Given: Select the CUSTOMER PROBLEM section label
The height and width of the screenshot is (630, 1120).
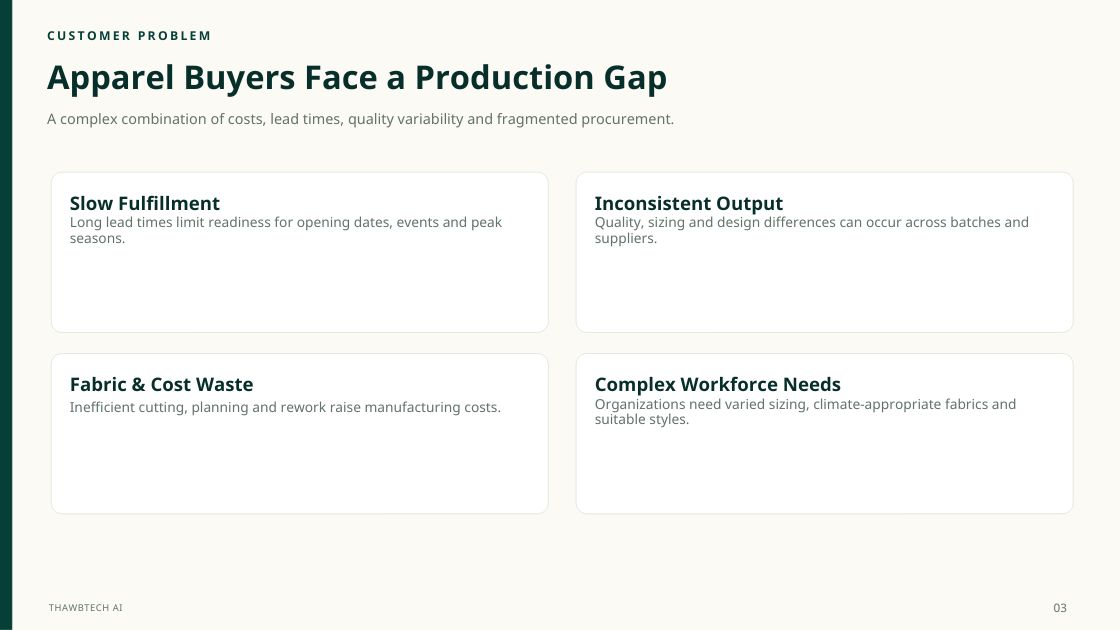Looking at the screenshot, I should pos(129,36).
